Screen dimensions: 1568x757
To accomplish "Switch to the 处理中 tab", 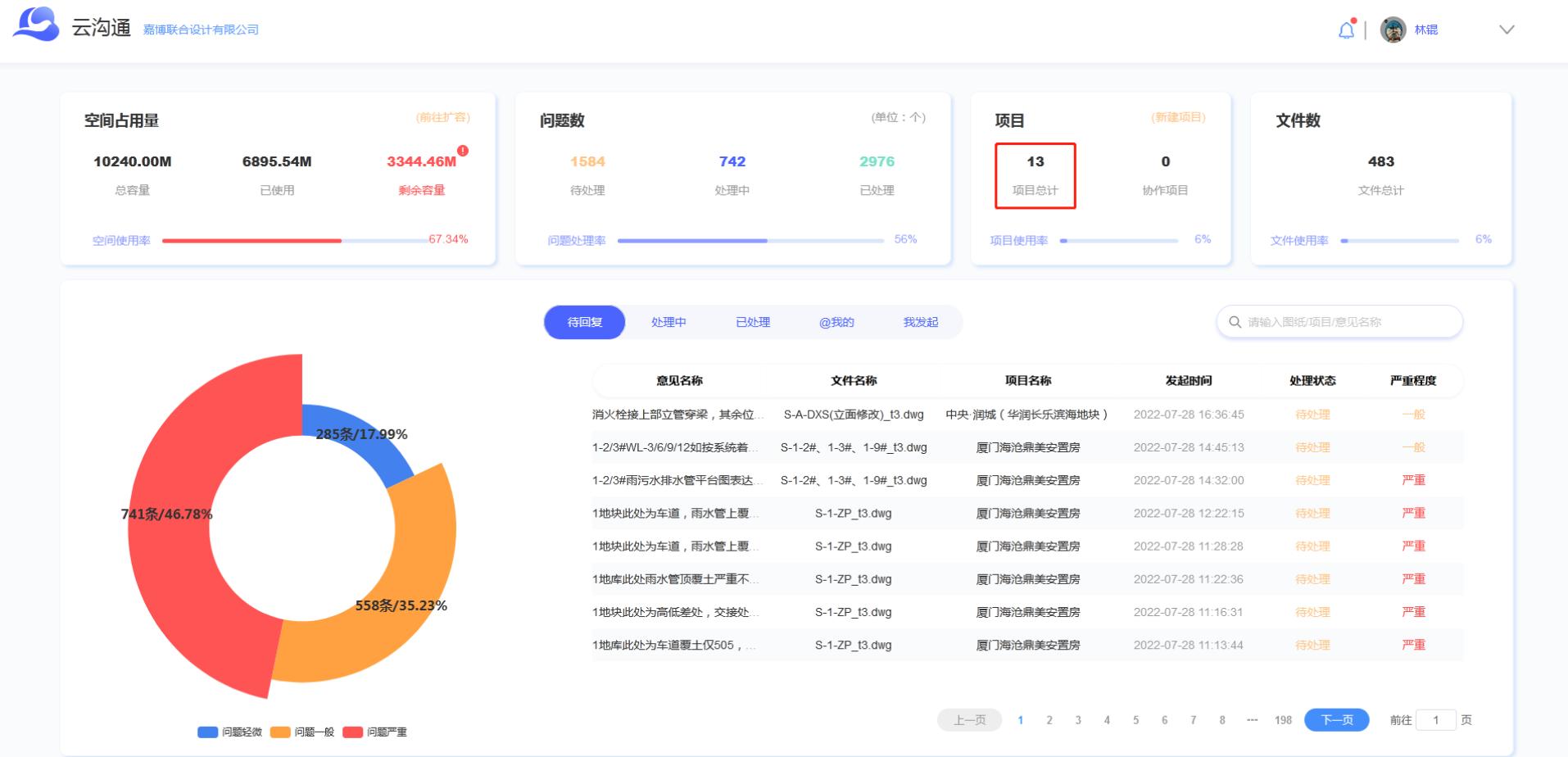I will pos(668,322).
